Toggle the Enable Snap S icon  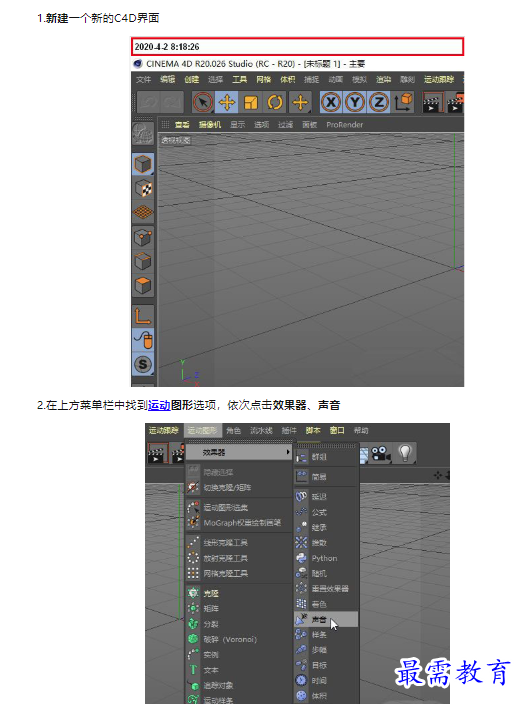point(143,364)
